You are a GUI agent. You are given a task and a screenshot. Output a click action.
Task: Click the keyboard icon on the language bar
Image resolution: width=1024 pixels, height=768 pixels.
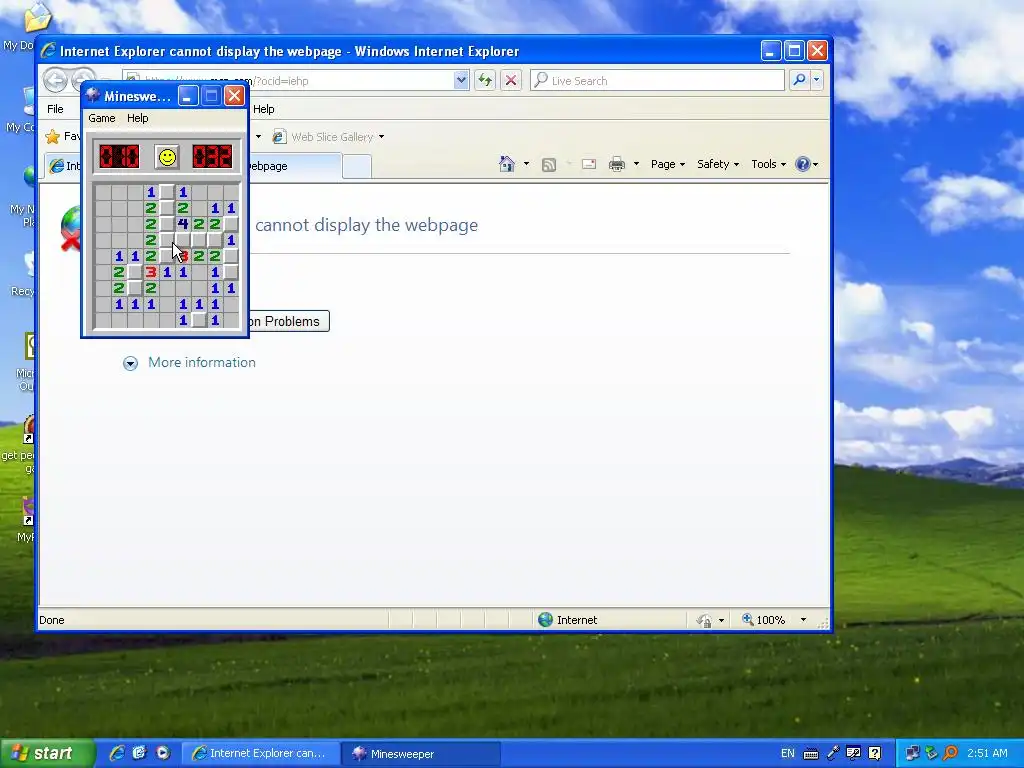[x=810, y=754]
